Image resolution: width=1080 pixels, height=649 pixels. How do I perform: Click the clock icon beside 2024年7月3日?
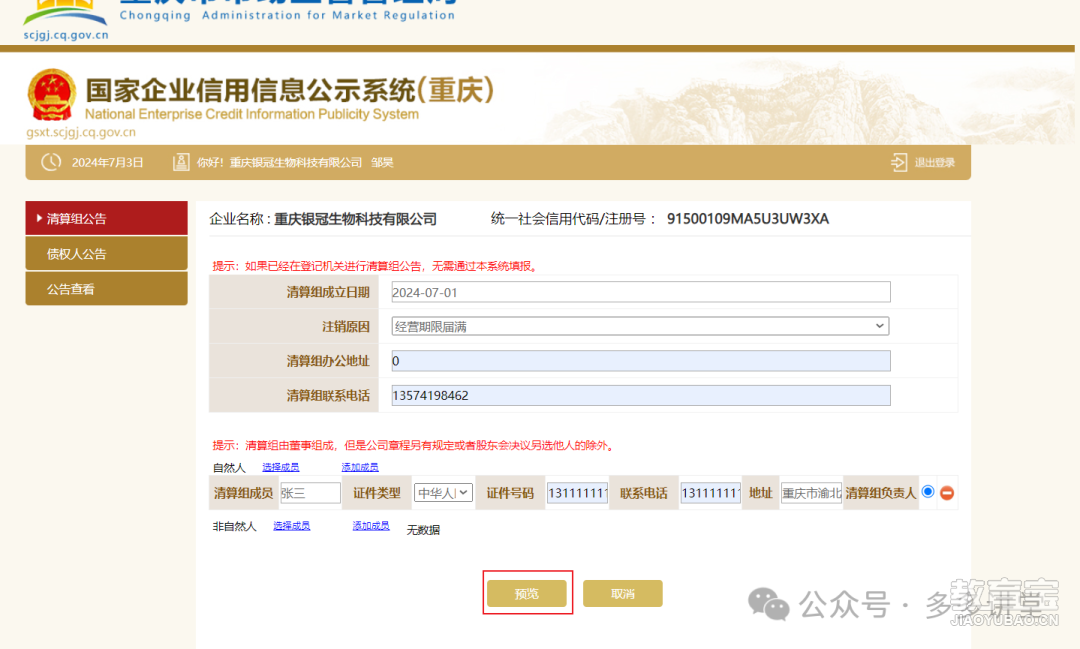click(51, 162)
